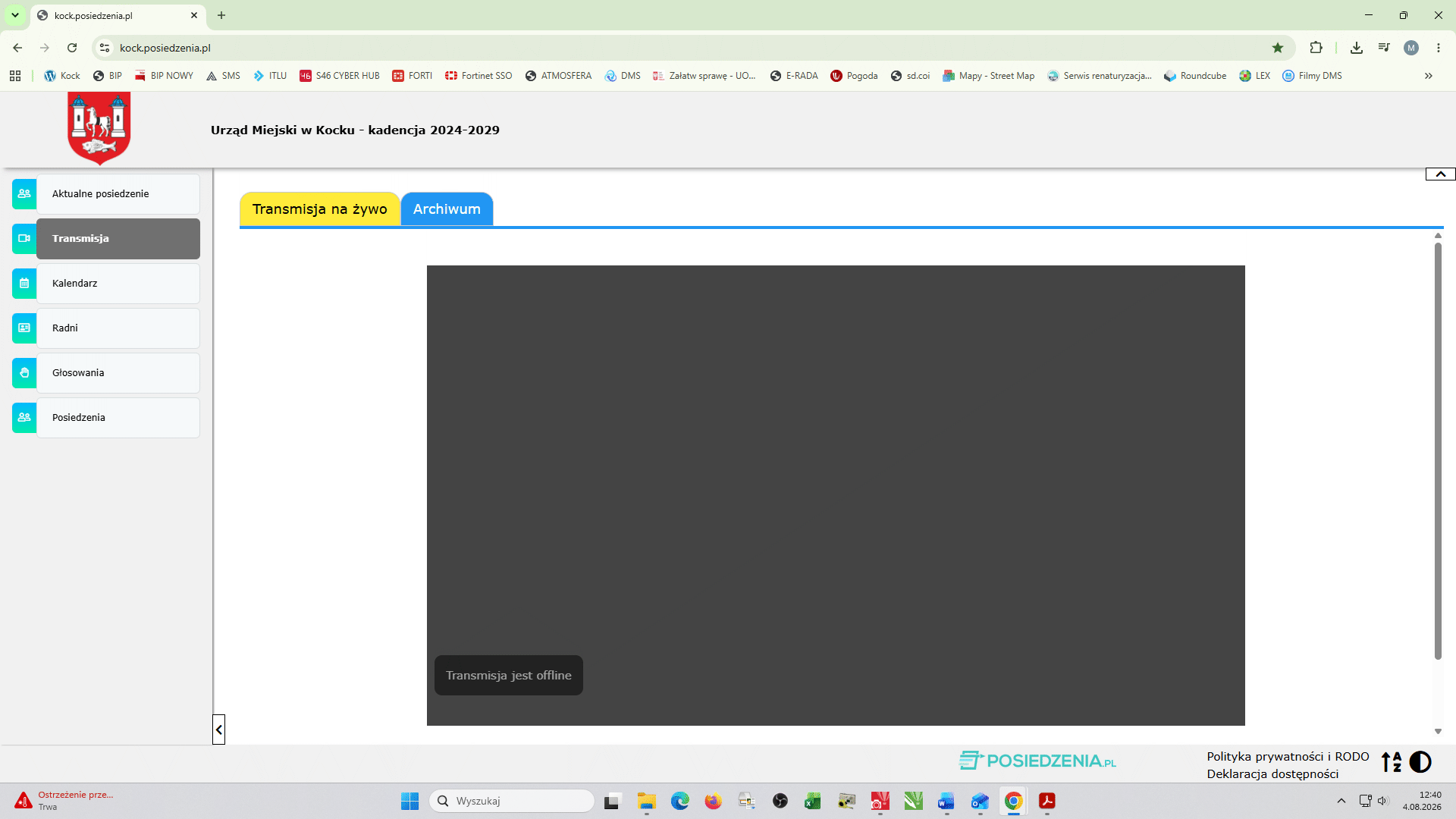Screen dimensions: 1456x819
Task: Click the POSIEDZENIA.PL footer logo
Action: coord(1037,761)
